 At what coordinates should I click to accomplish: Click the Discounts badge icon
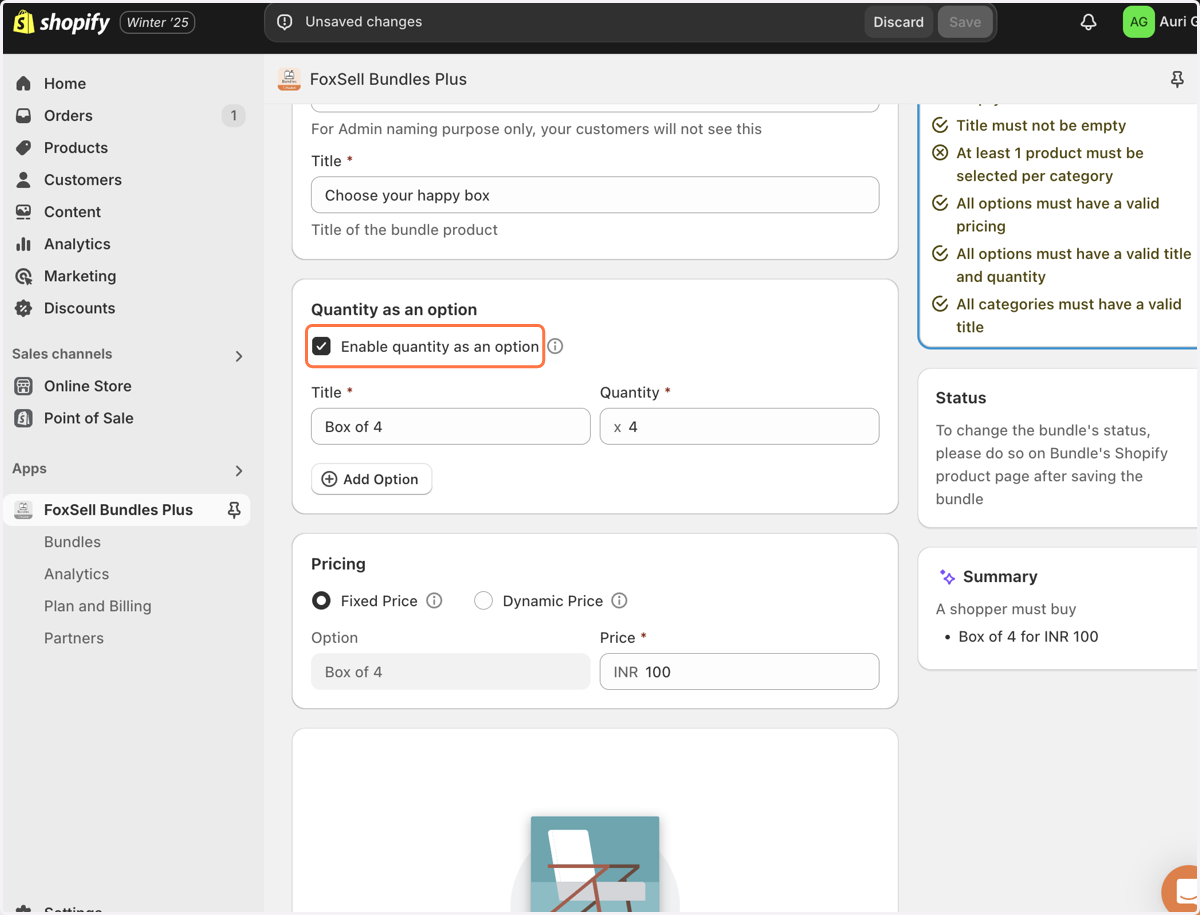tap(24, 308)
